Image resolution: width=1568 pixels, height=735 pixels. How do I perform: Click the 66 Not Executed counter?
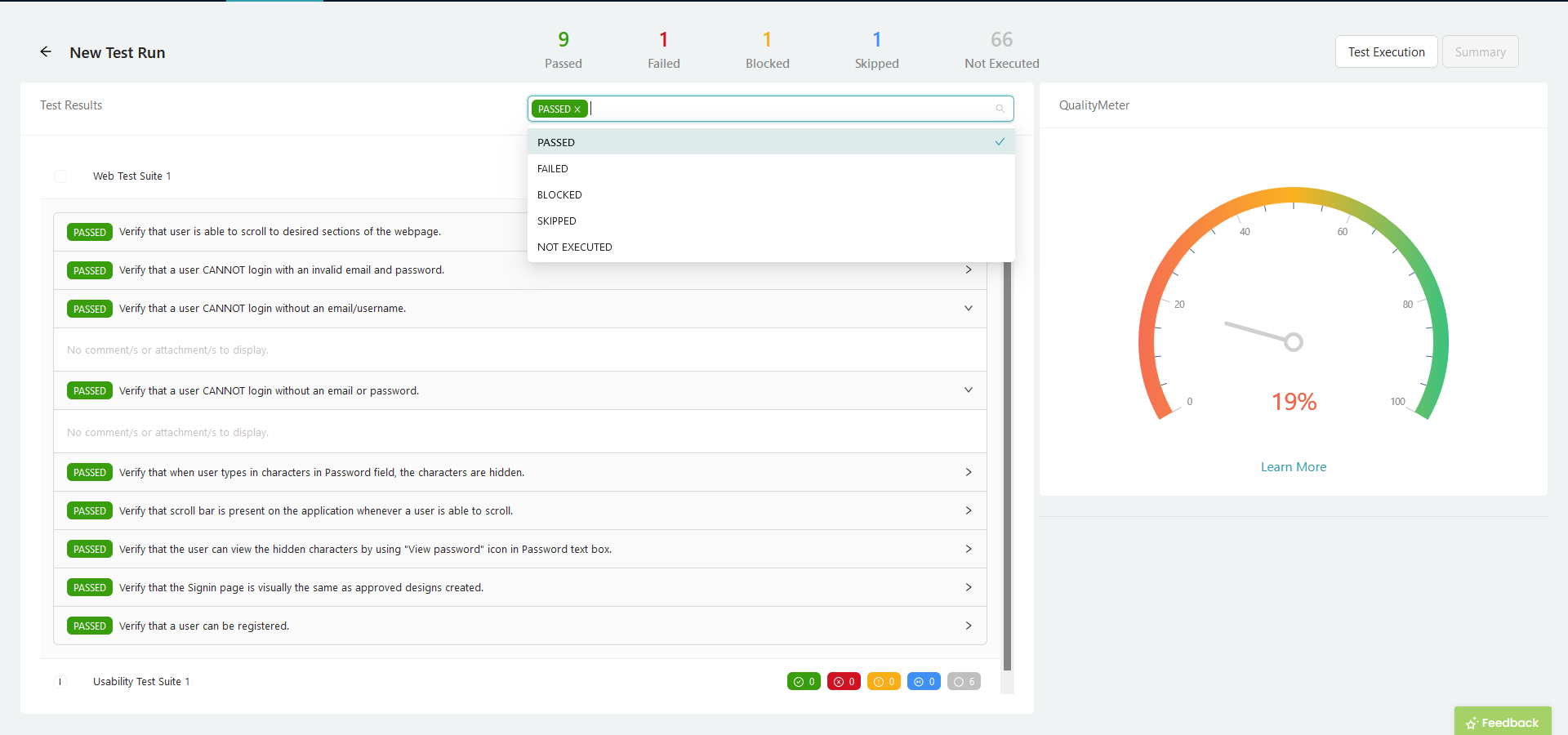point(1002,50)
